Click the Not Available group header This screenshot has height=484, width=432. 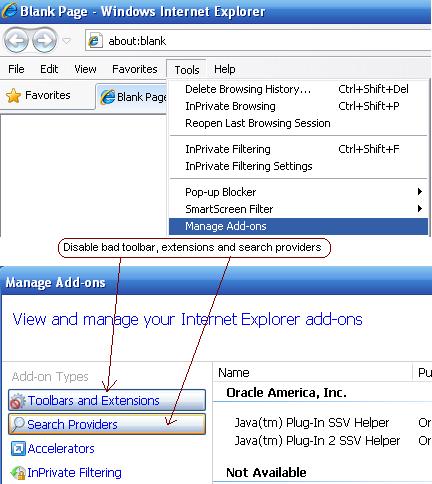pyautogui.click(x=266, y=472)
